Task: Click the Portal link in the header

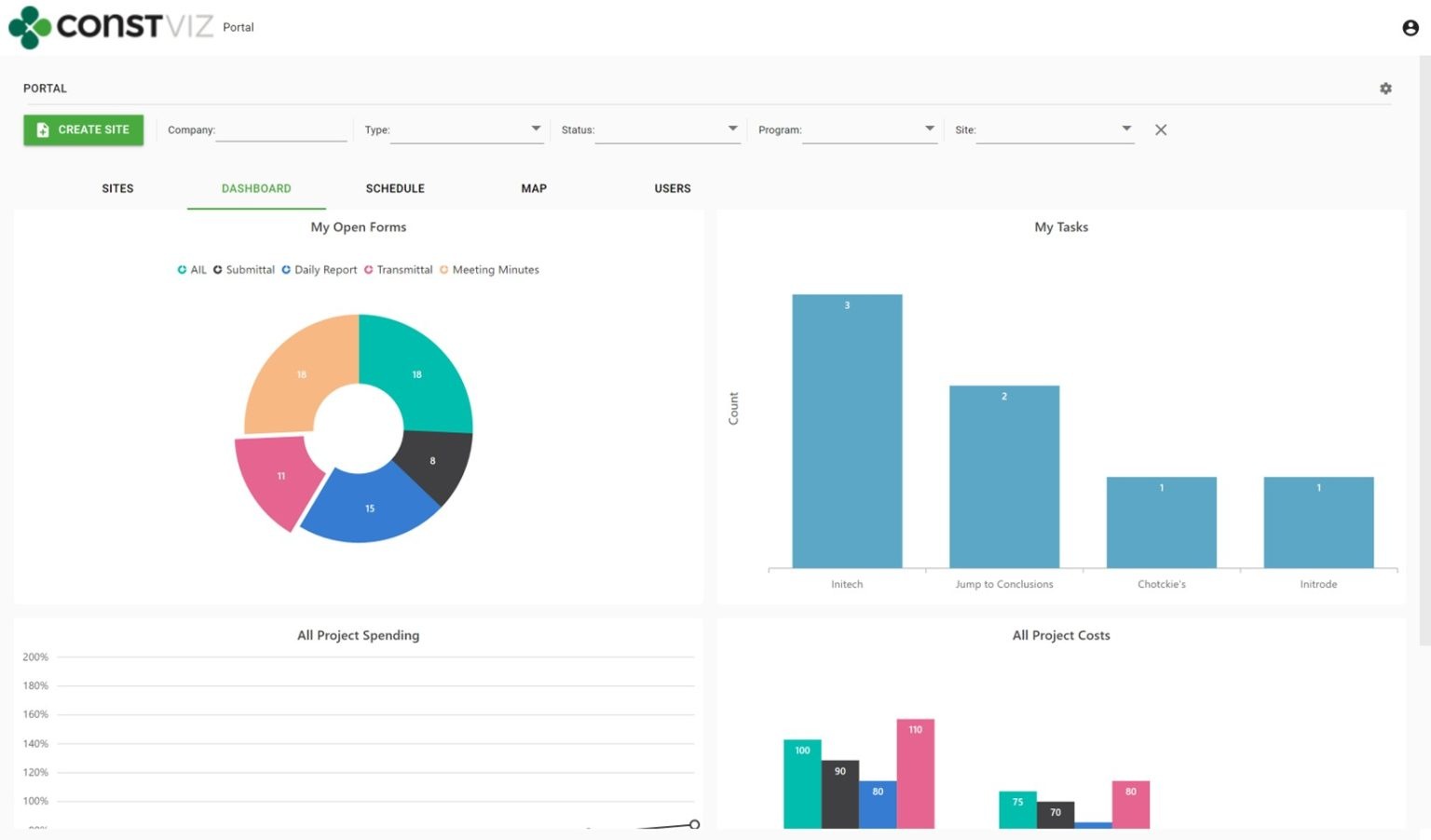Action: coord(238,27)
